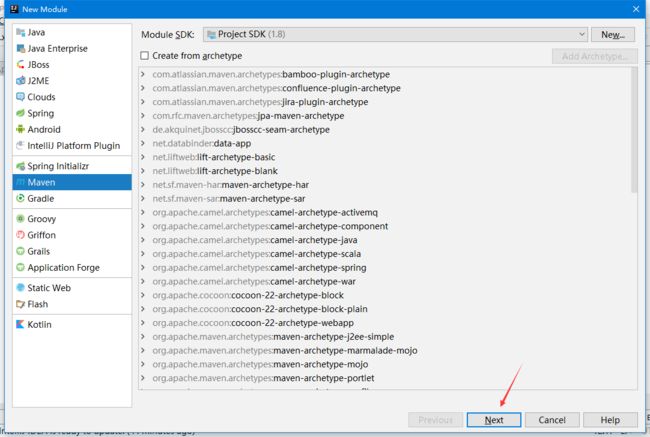Click the Java module type icon

pyautogui.click(x=20, y=32)
